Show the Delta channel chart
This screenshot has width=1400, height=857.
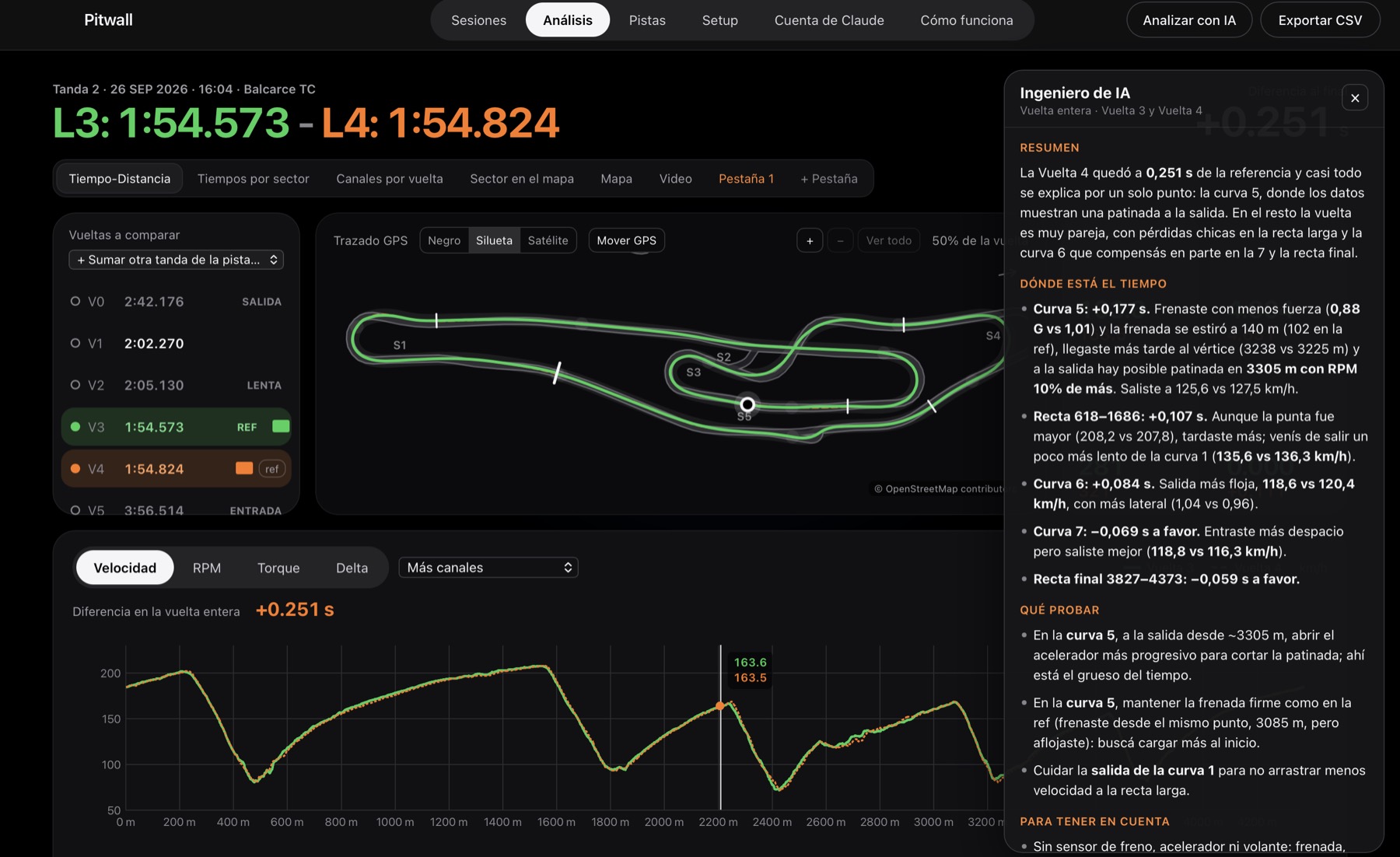click(x=352, y=568)
